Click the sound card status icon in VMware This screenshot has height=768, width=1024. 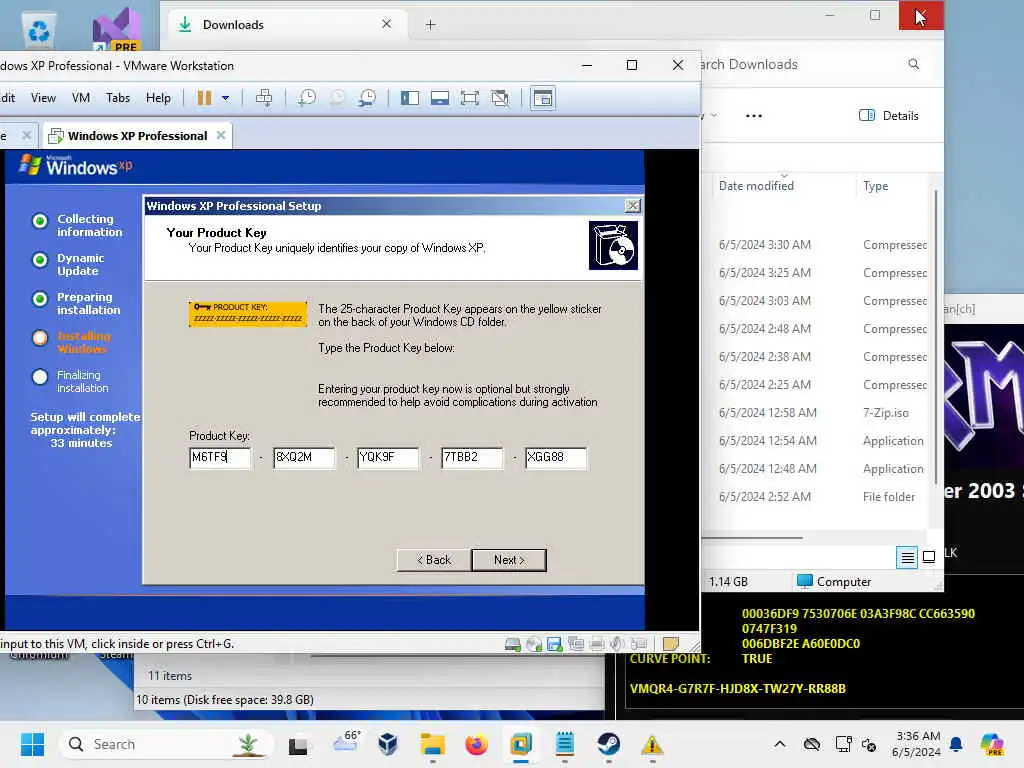[x=617, y=645]
